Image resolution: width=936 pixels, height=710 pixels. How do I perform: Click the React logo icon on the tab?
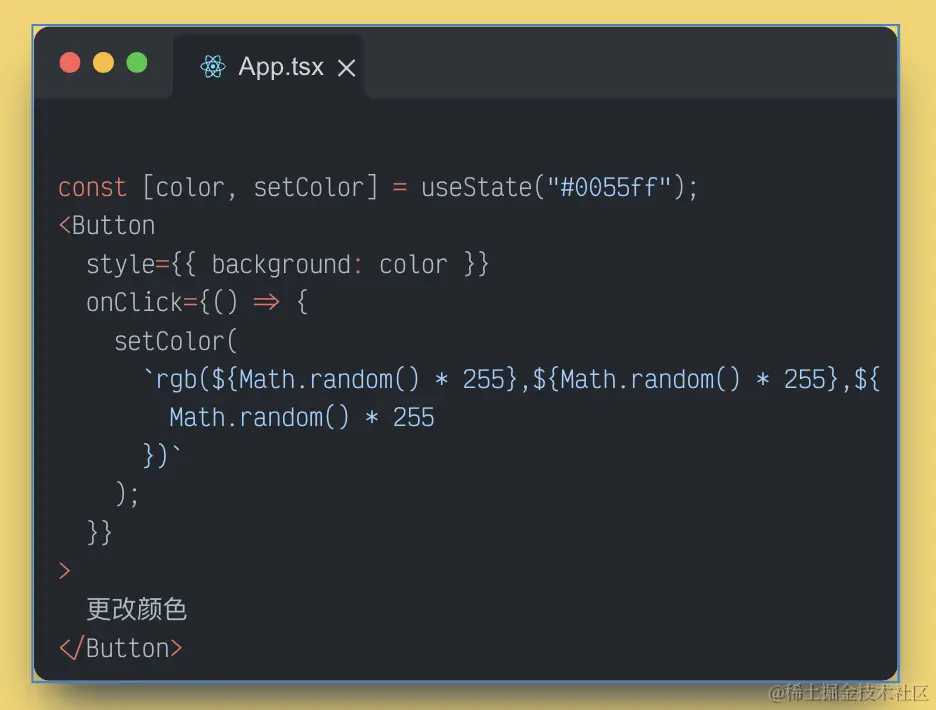tap(212, 67)
